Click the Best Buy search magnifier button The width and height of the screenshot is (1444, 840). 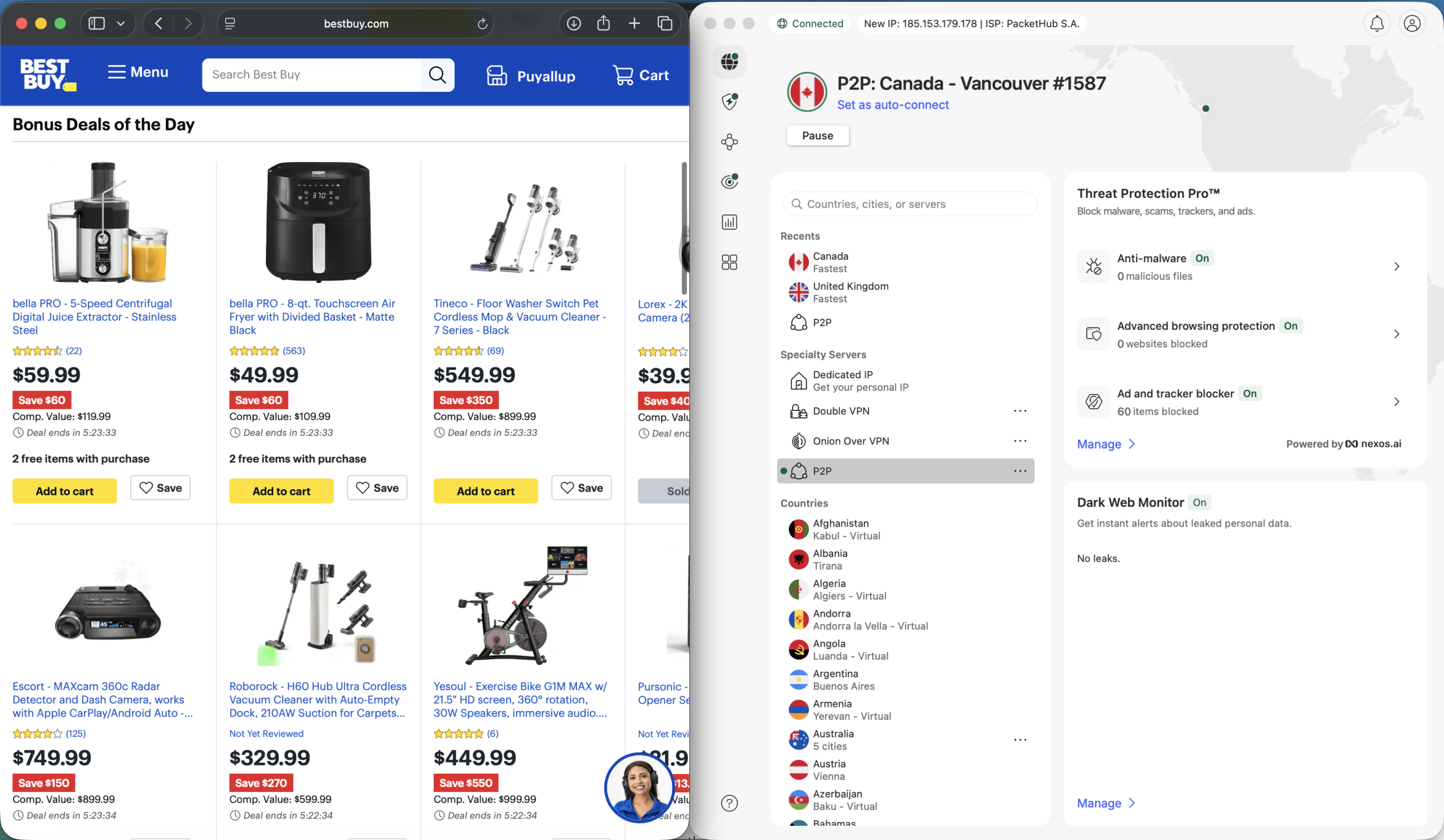click(x=438, y=75)
